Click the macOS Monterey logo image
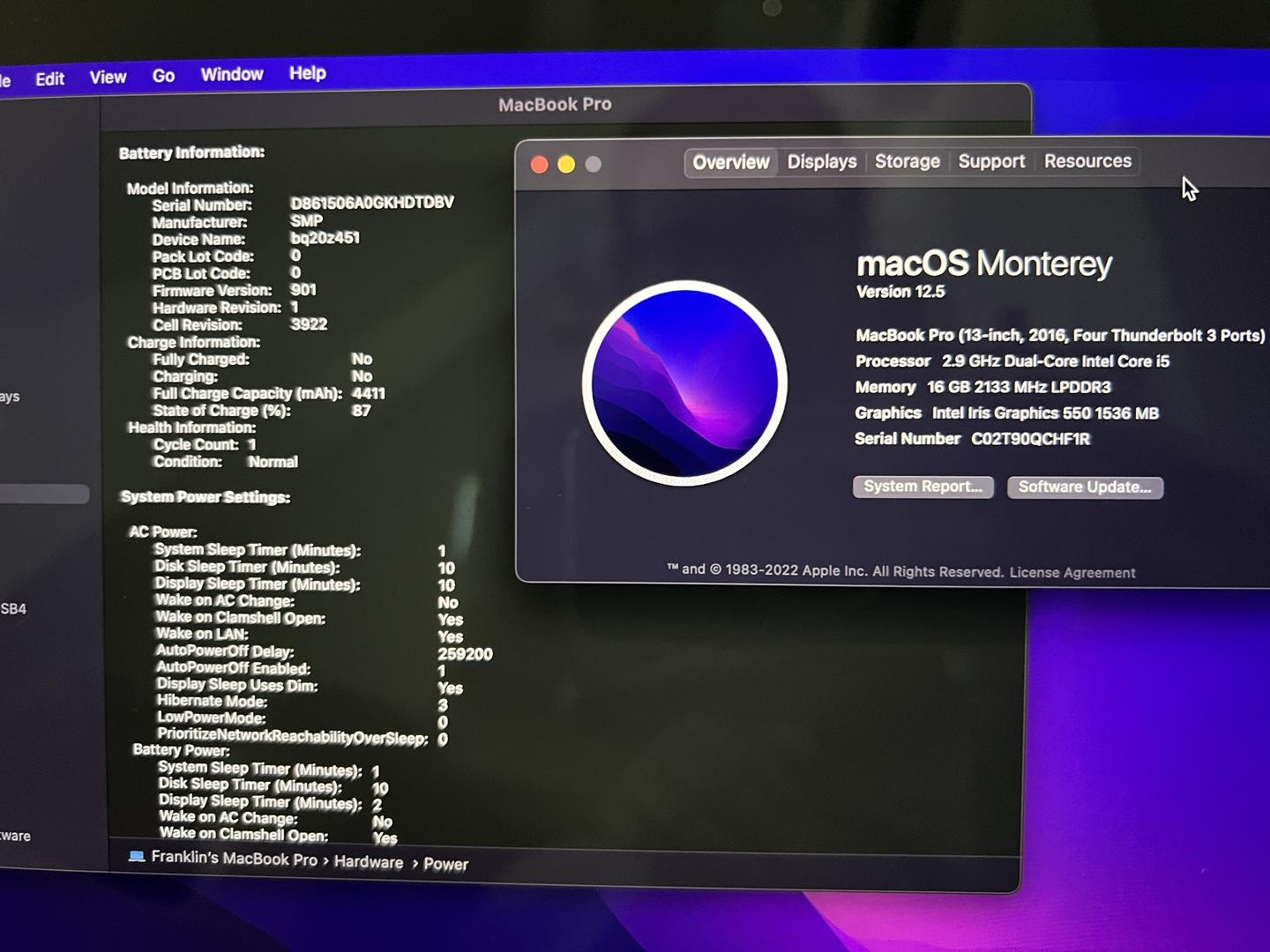This screenshot has height=952, width=1270. click(x=684, y=383)
